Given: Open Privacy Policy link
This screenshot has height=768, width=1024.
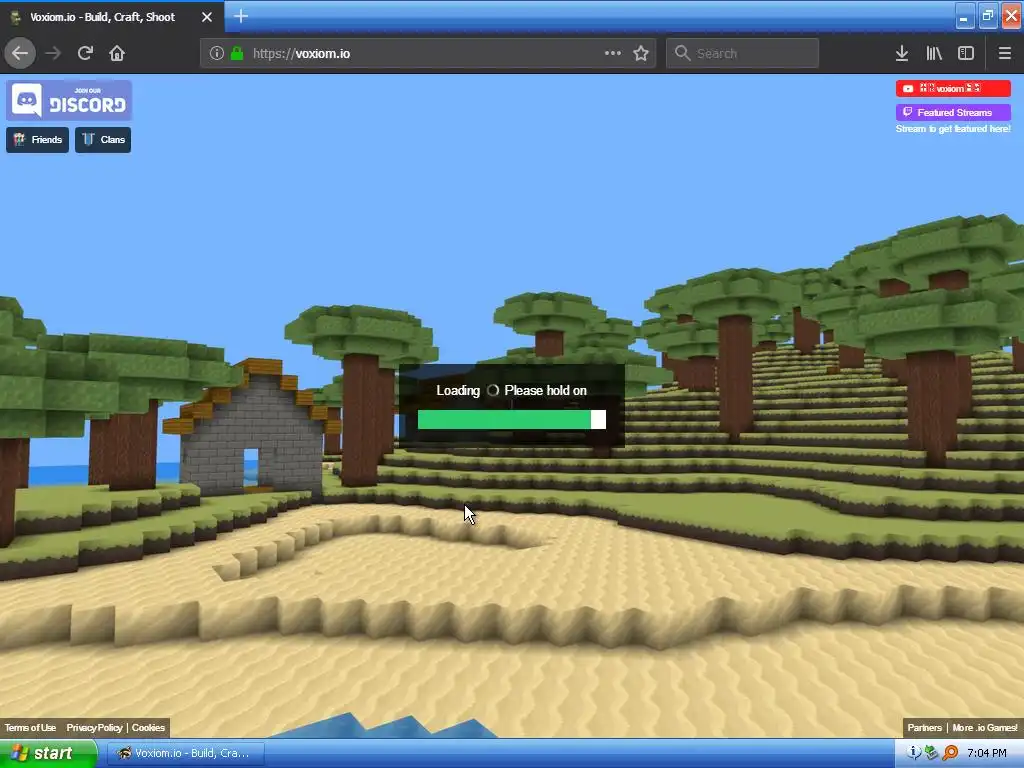Looking at the screenshot, I should click(94, 728).
